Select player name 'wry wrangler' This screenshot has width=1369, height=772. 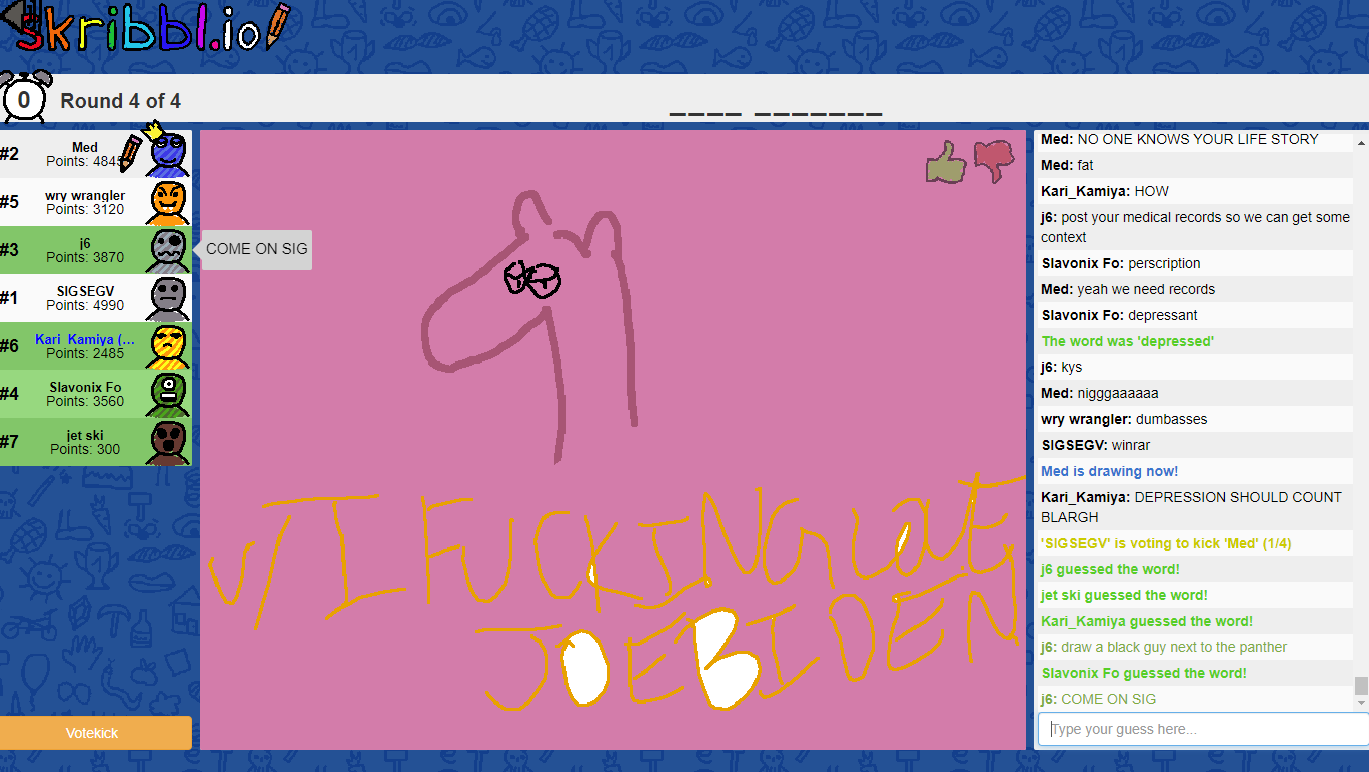pyautogui.click(x=85, y=195)
